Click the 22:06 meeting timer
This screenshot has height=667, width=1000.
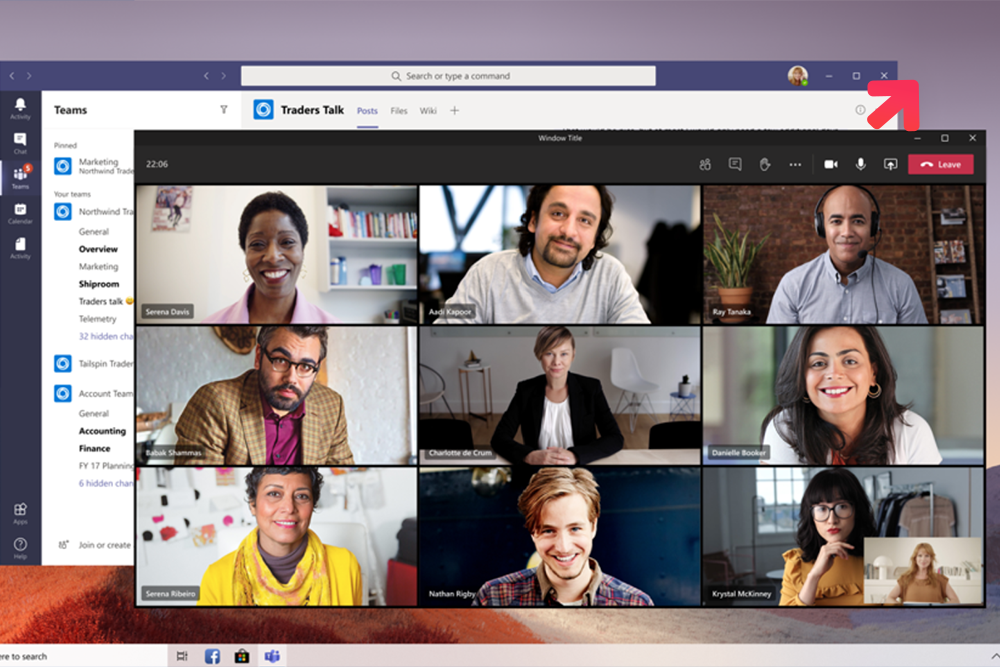157,164
